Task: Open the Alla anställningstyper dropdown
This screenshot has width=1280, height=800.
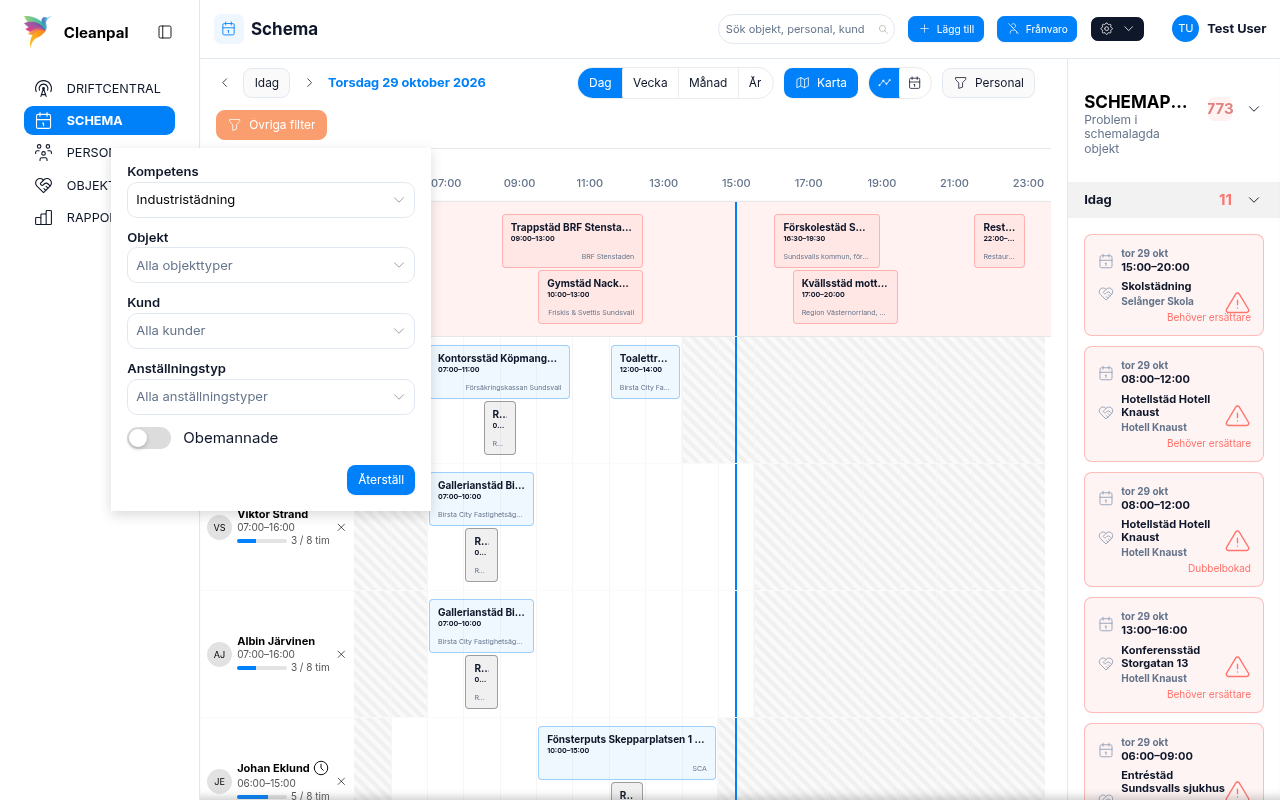Action: coord(271,396)
